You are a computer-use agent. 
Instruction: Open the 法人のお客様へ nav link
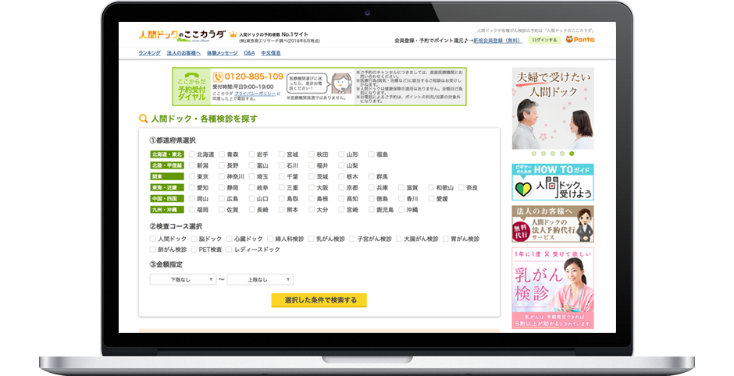point(184,53)
